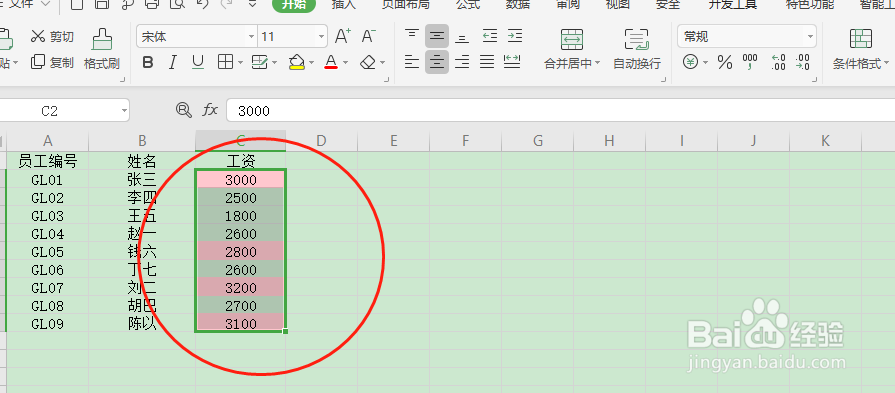Select cell with value 1800

[240, 216]
